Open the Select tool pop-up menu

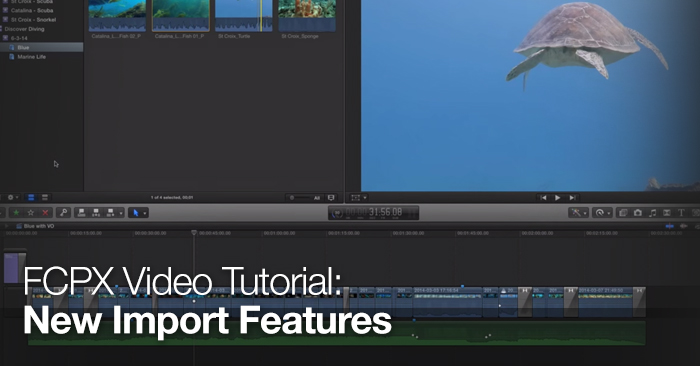pos(138,213)
